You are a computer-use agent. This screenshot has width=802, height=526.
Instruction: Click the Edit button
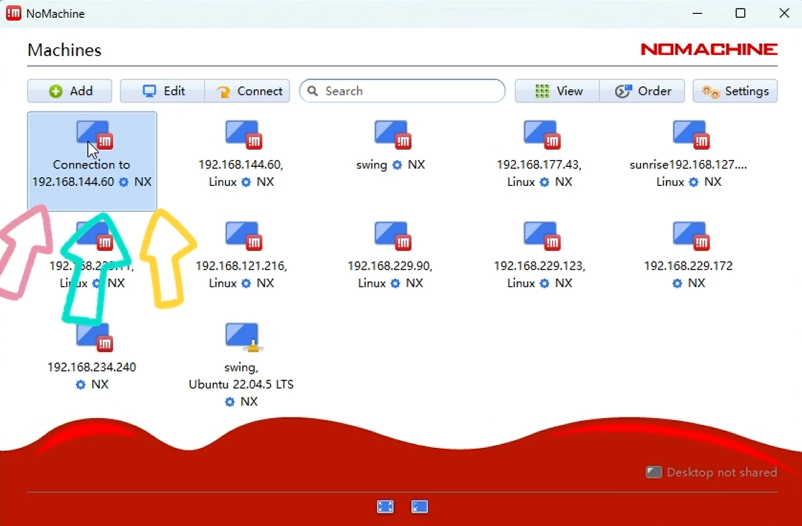163,91
